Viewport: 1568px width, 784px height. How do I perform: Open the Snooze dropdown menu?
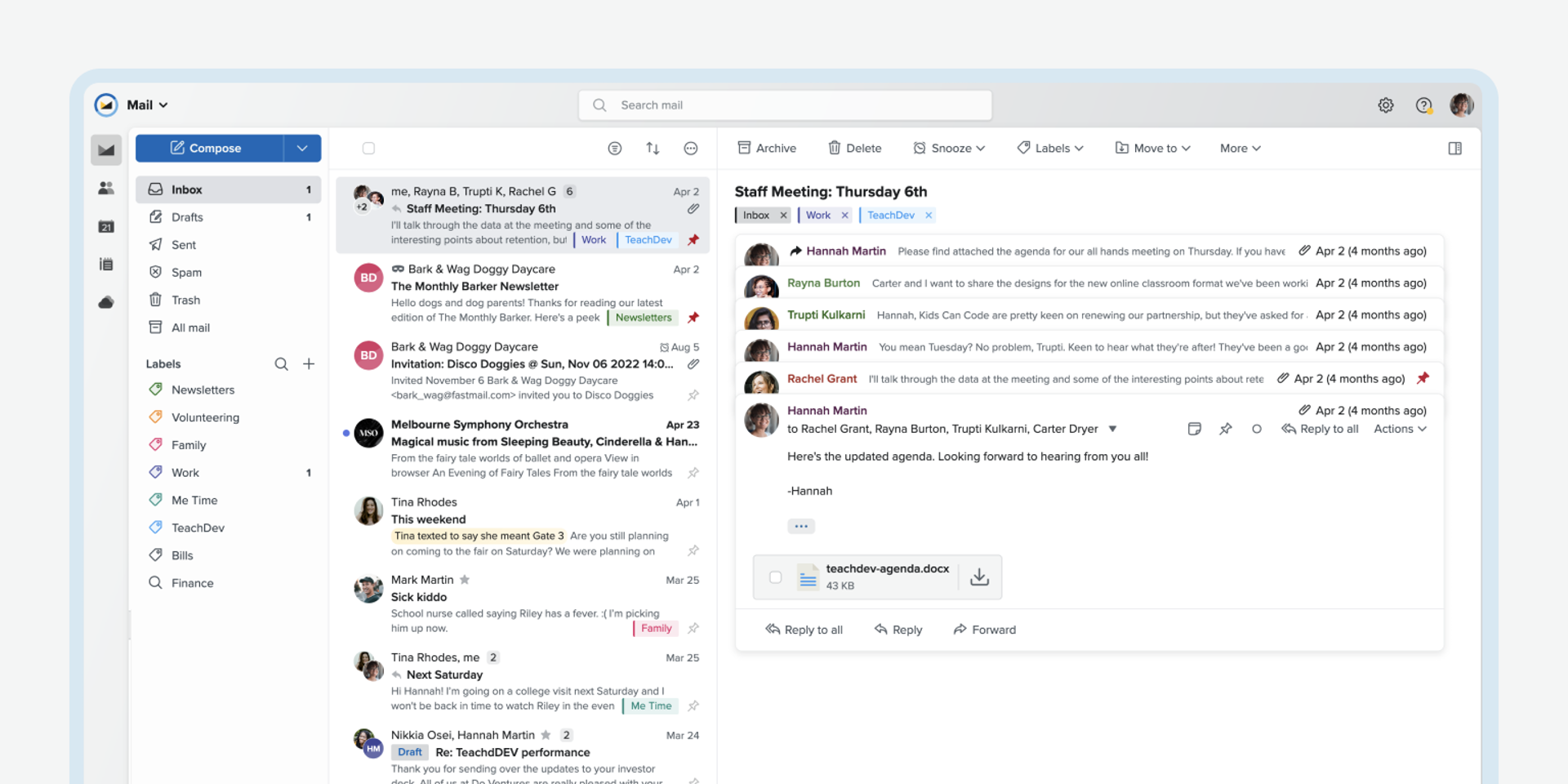949,149
